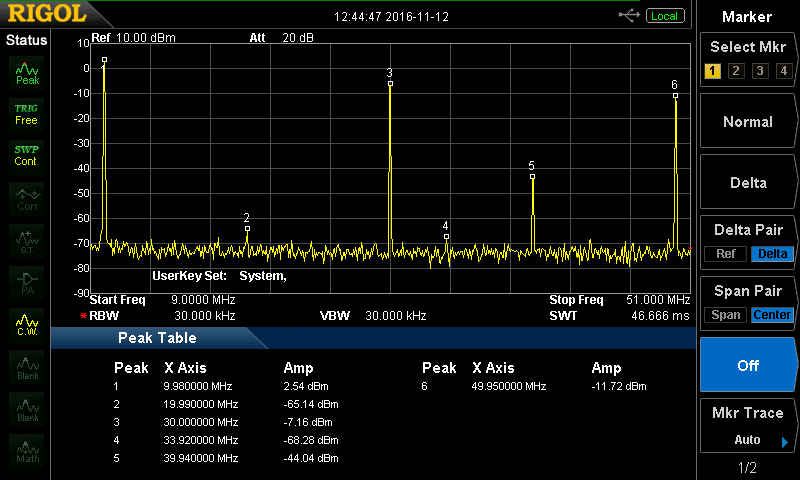Select marker 4 under Select Mkr

[x=783, y=71]
